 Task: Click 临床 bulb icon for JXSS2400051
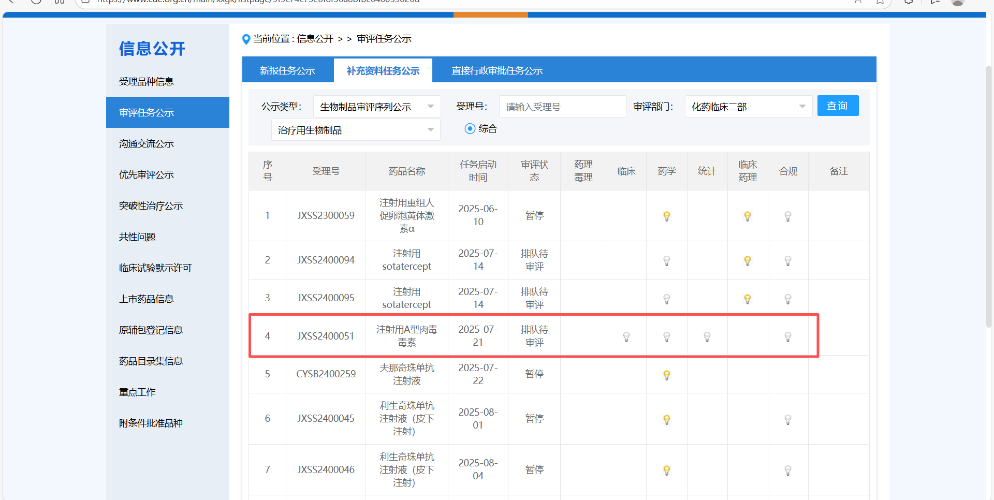click(x=626, y=337)
